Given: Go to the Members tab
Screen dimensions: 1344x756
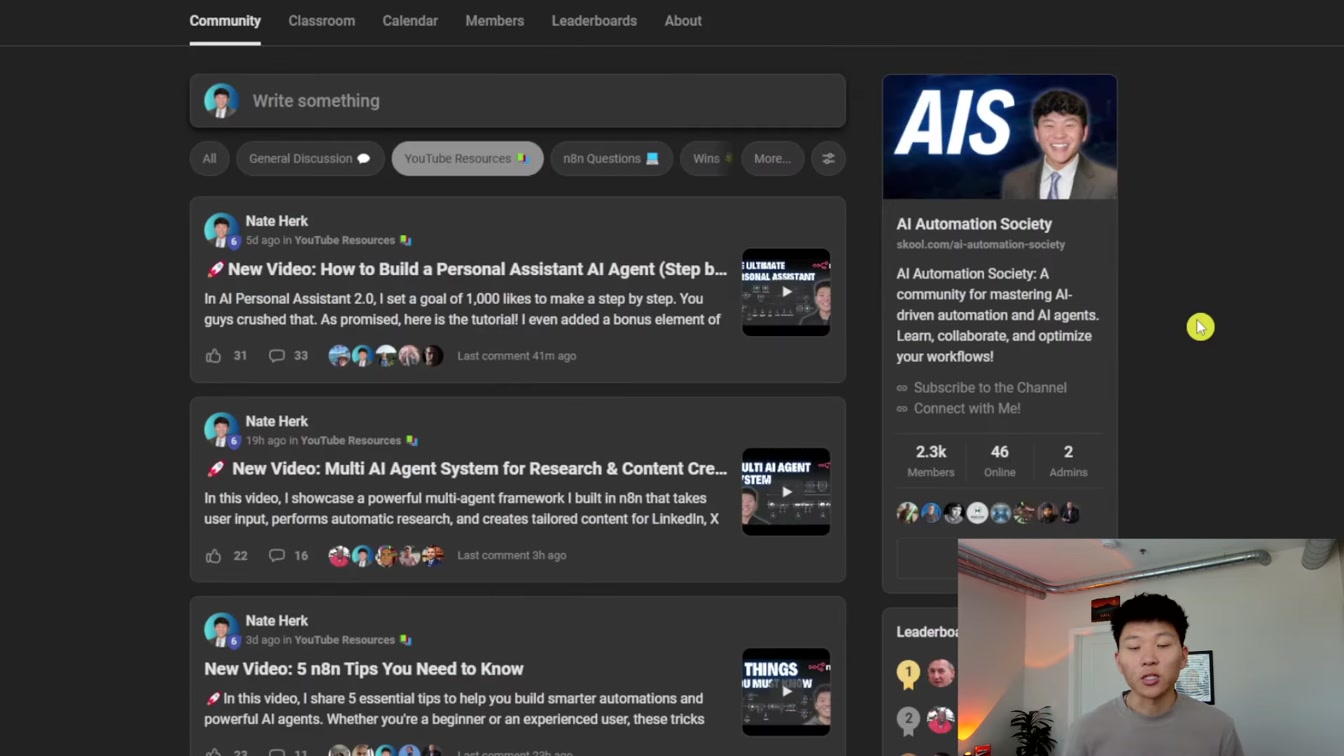Looking at the screenshot, I should pyautogui.click(x=494, y=21).
